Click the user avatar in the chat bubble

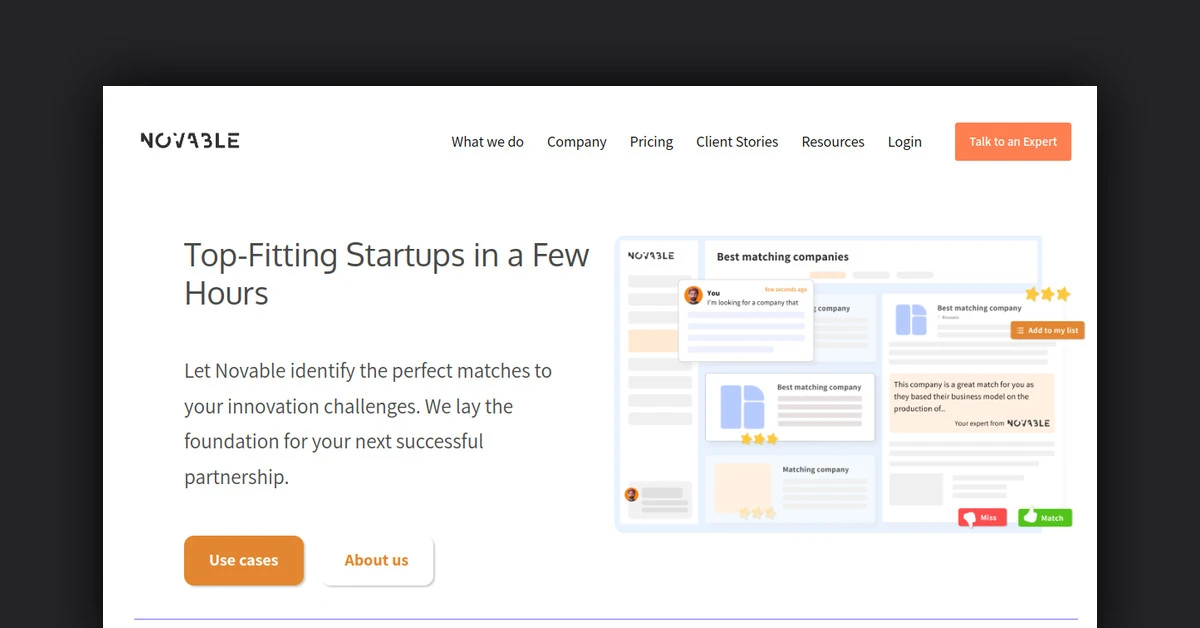[692, 295]
